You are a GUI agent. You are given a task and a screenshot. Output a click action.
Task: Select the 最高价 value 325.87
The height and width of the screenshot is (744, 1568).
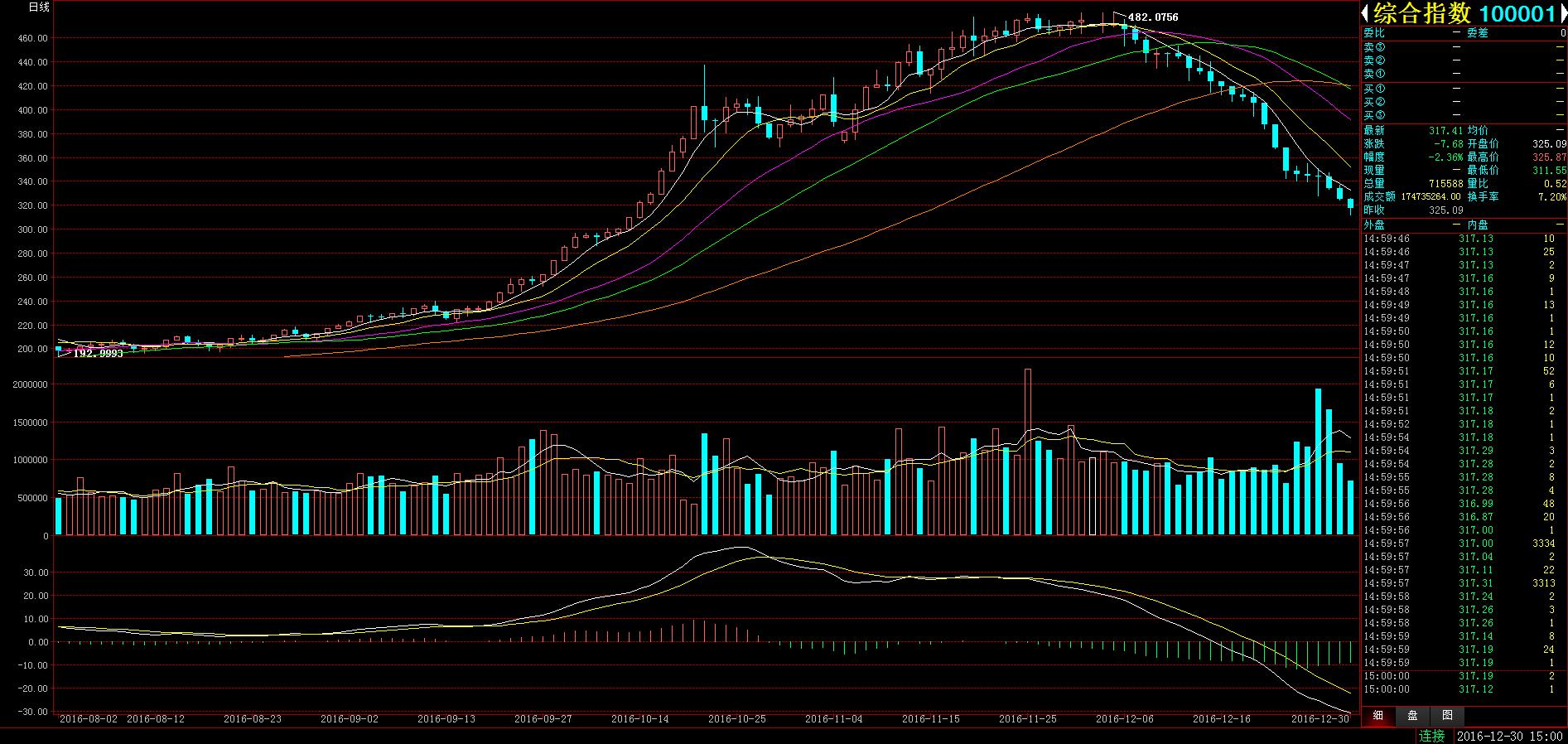[1549, 157]
